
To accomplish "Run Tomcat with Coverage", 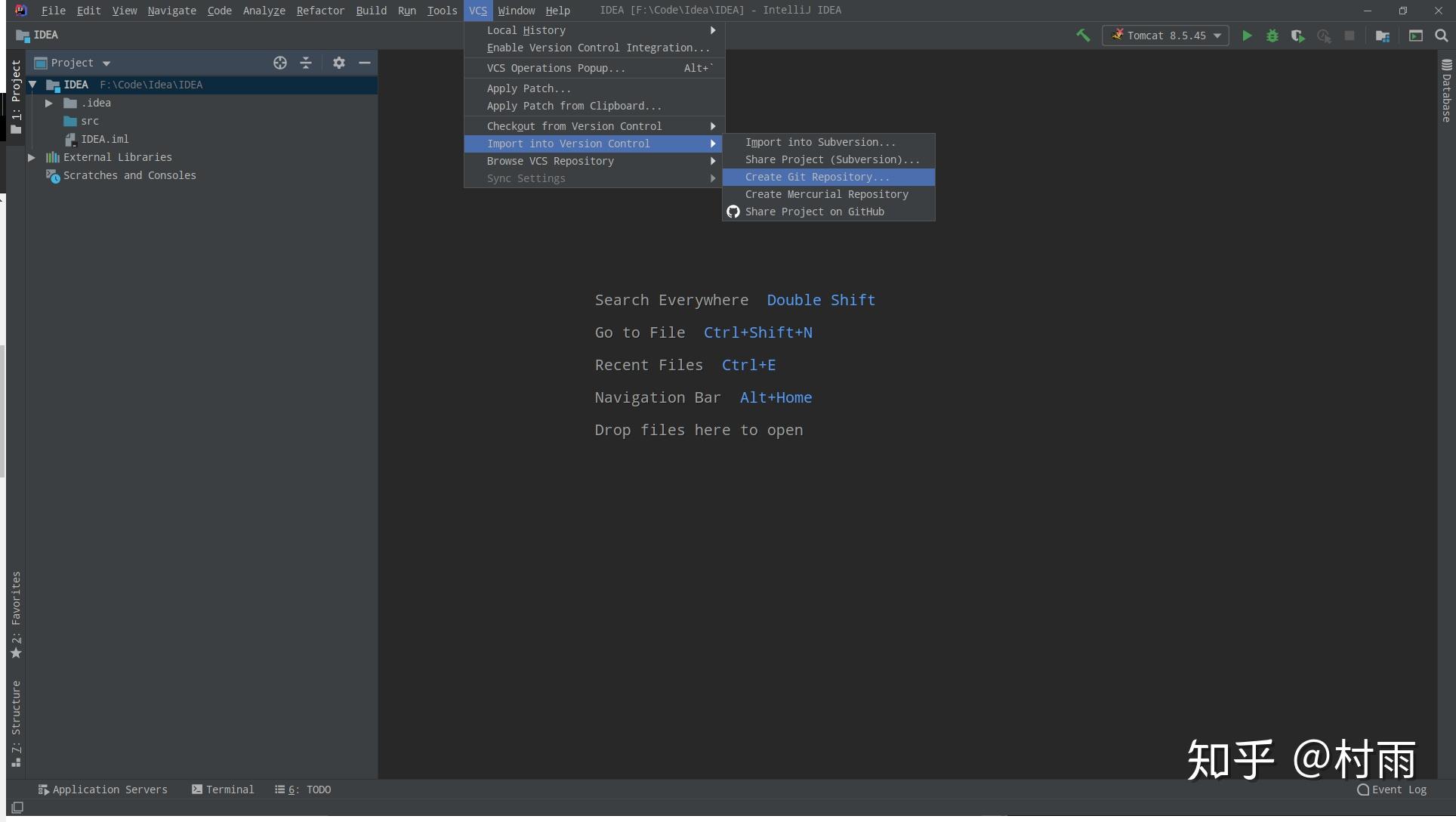I will (1297, 36).
